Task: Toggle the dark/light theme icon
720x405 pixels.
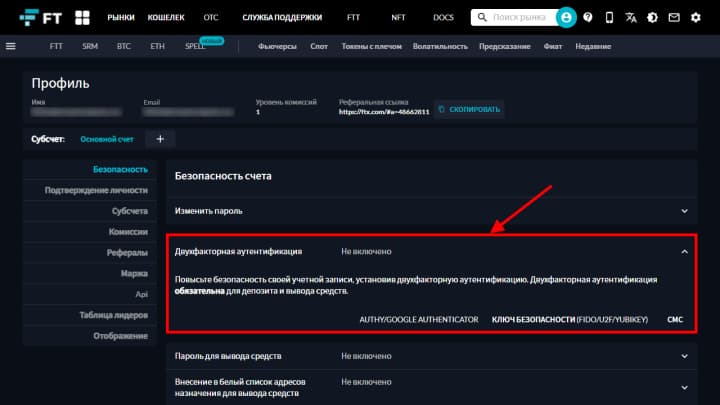Action: tap(652, 17)
